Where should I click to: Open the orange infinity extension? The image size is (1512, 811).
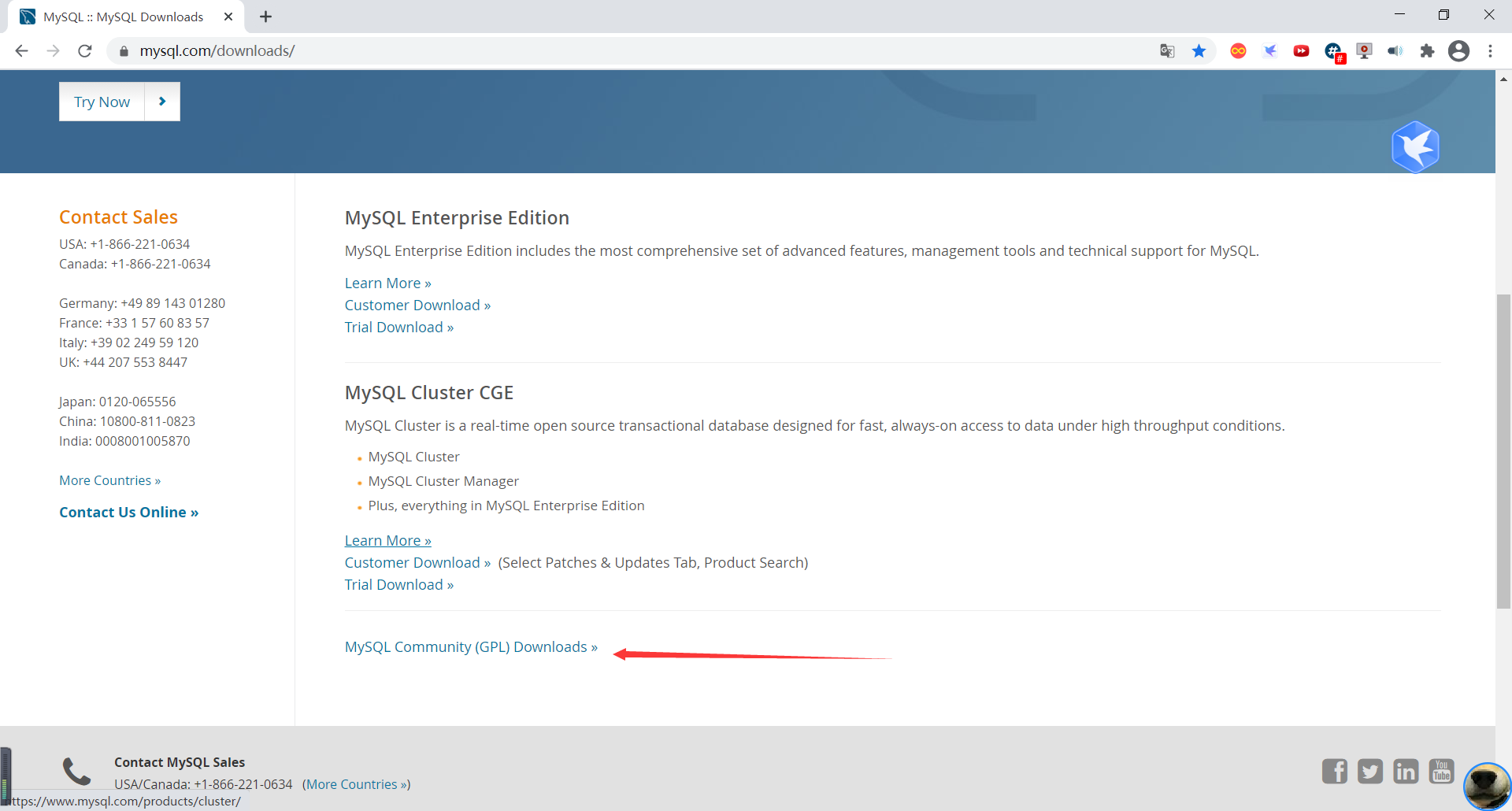click(1238, 51)
